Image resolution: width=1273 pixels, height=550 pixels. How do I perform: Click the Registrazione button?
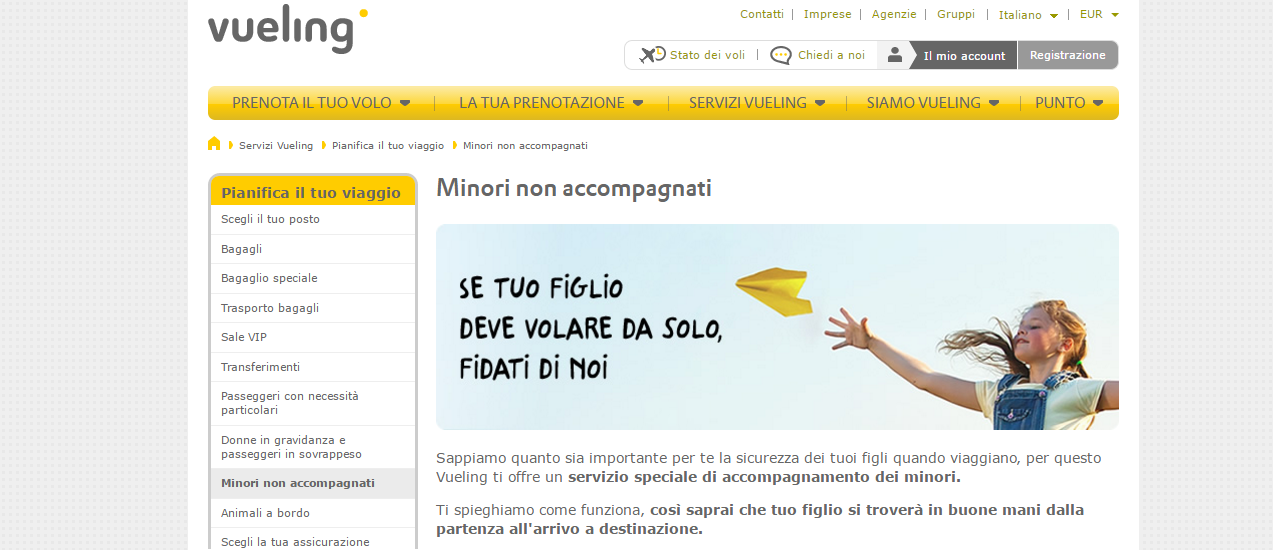pos(1068,55)
